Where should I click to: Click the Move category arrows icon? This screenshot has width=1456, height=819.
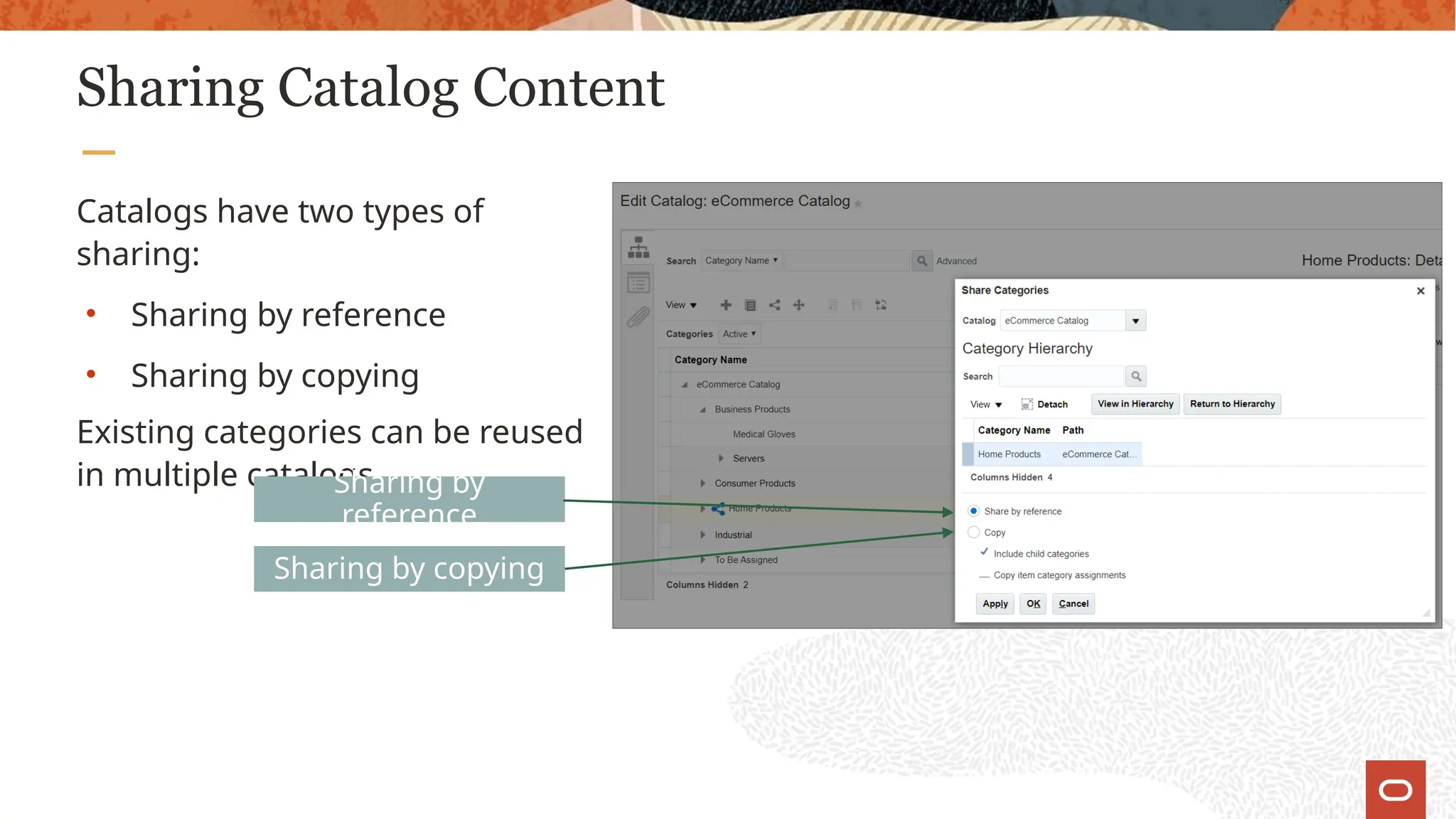click(x=799, y=305)
